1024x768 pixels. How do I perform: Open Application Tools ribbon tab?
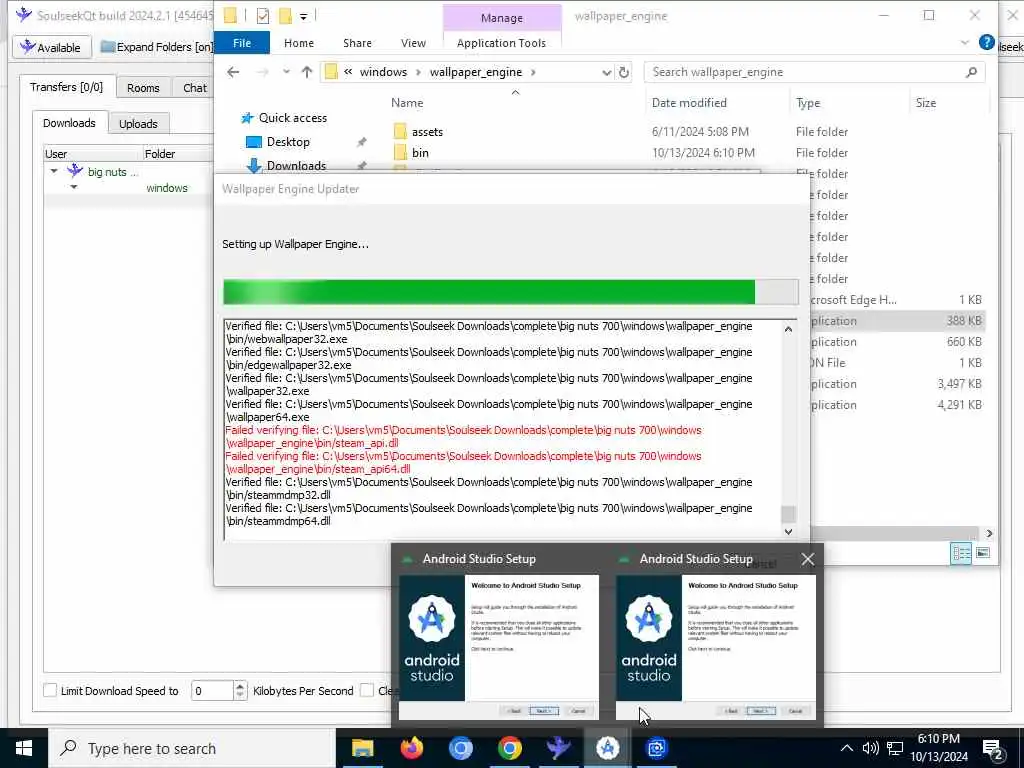(501, 43)
